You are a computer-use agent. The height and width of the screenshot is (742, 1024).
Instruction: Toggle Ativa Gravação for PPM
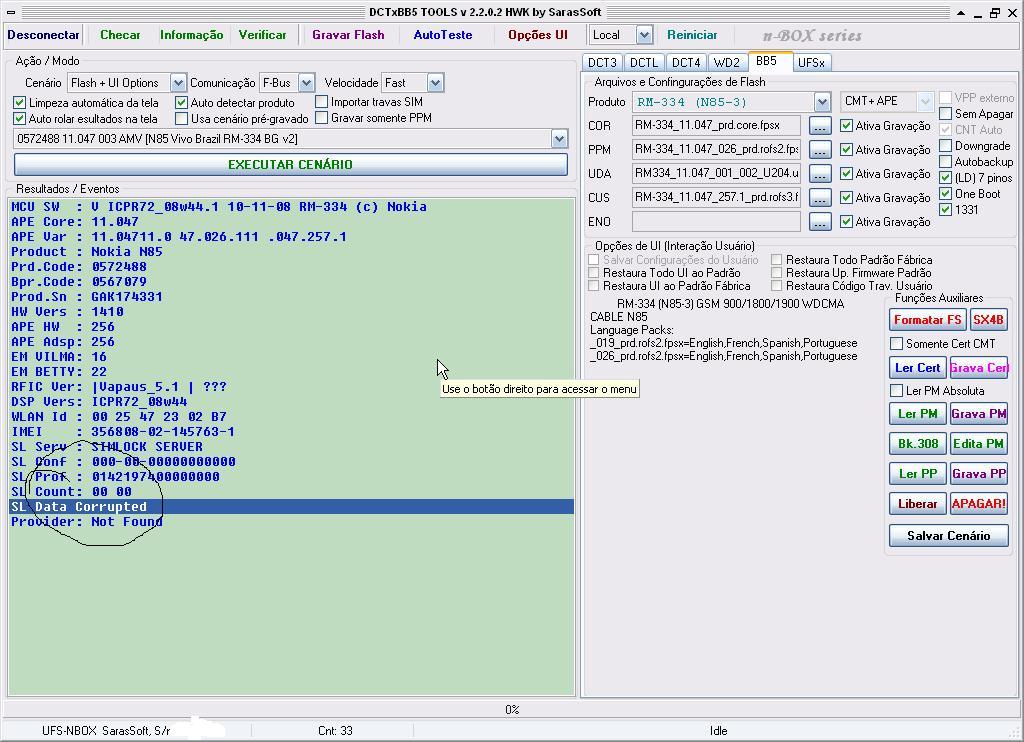pos(846,150)
